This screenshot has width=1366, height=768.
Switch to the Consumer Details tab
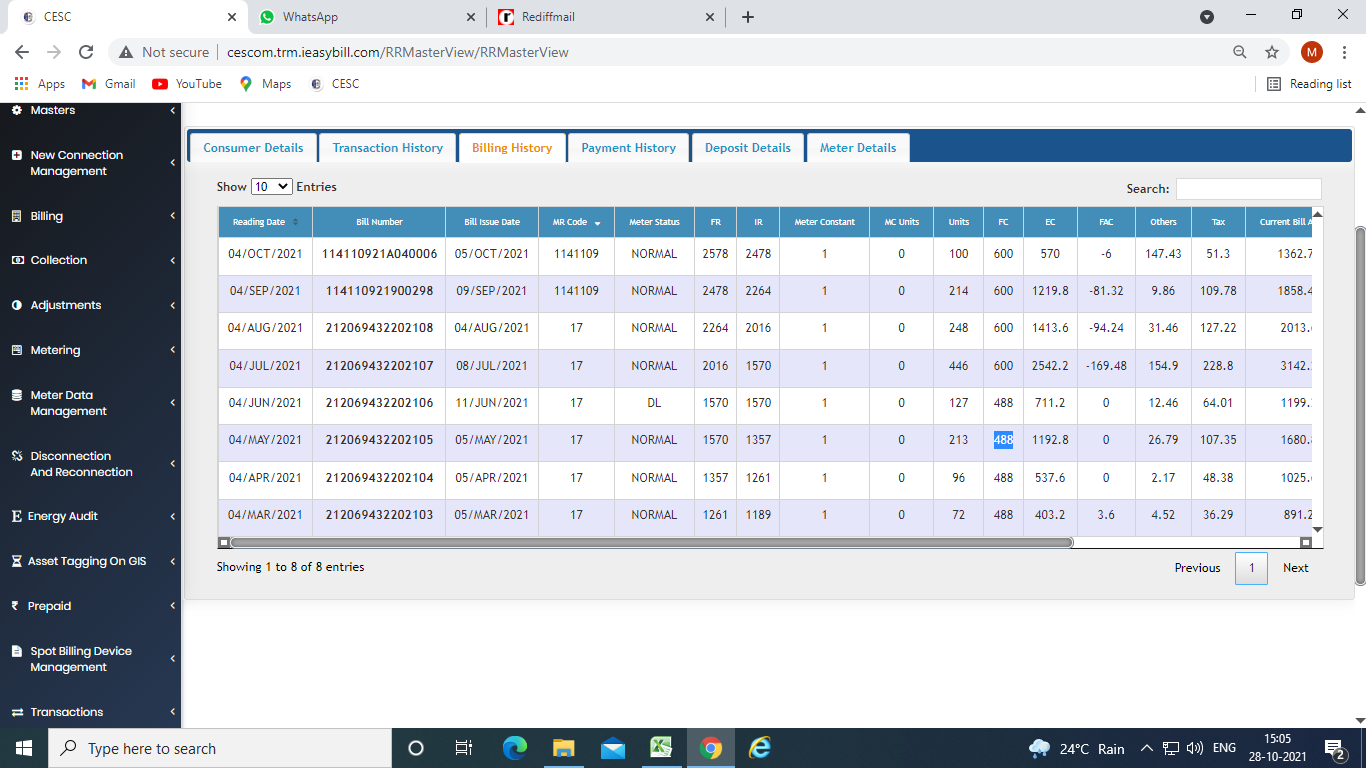[x=253, y=147]
